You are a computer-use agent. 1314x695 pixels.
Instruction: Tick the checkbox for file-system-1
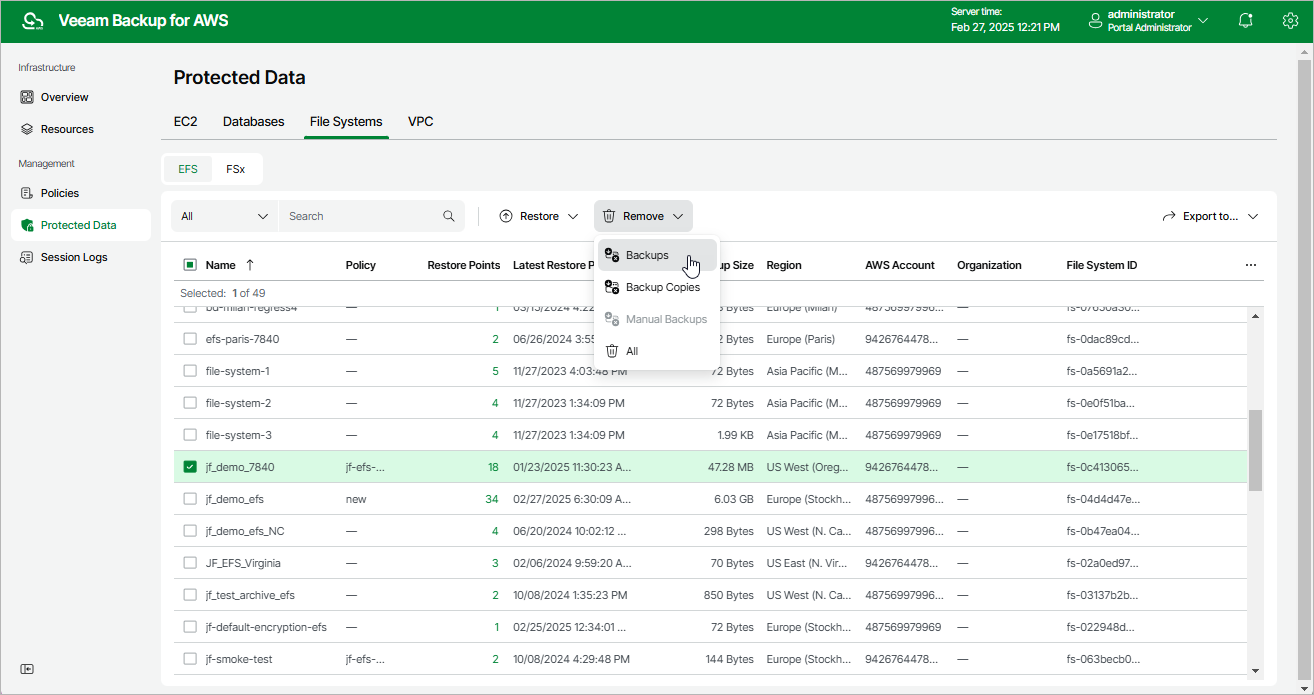(190, 371)
